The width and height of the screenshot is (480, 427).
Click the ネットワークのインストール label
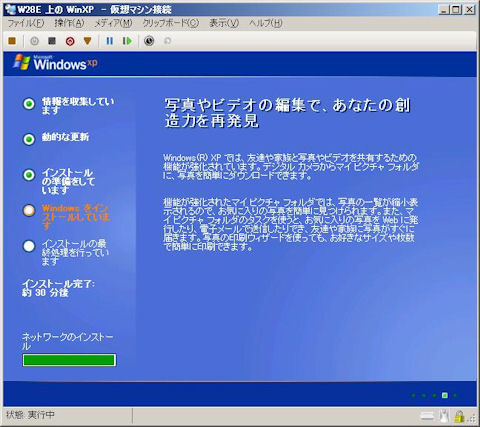pyautogui.click(x=68, y=341)
